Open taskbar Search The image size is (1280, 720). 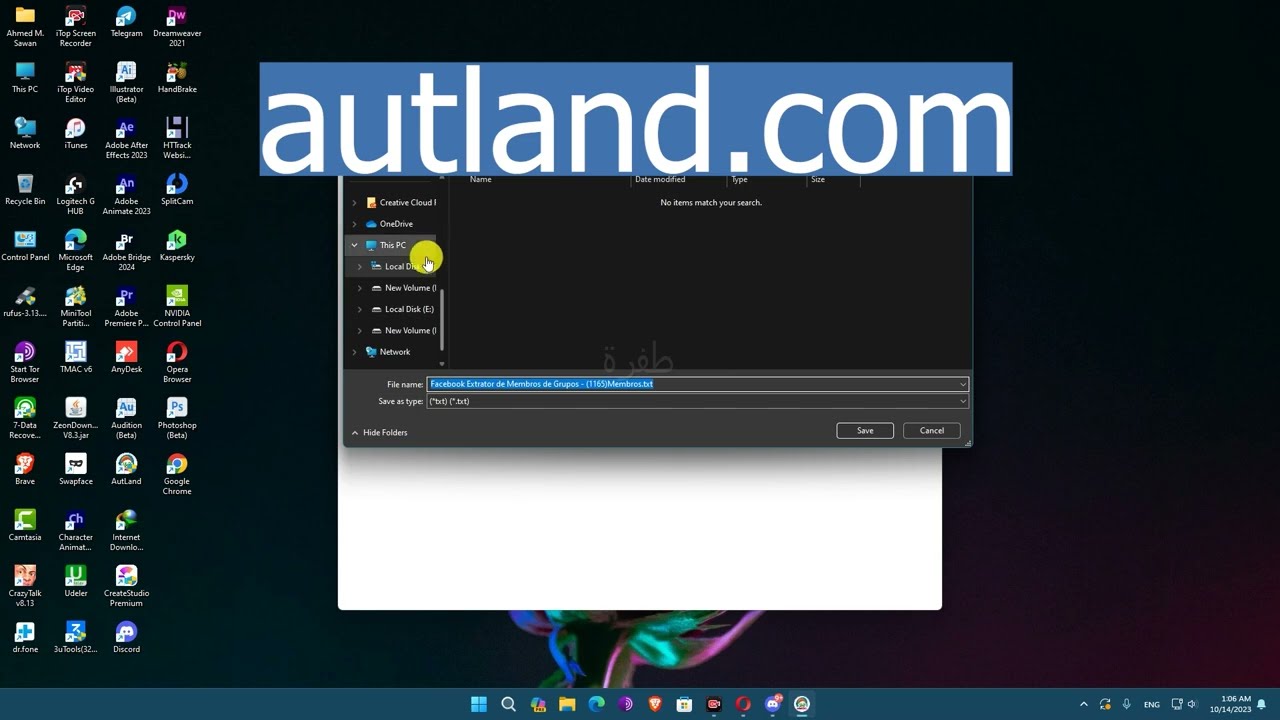click(508, 704)
